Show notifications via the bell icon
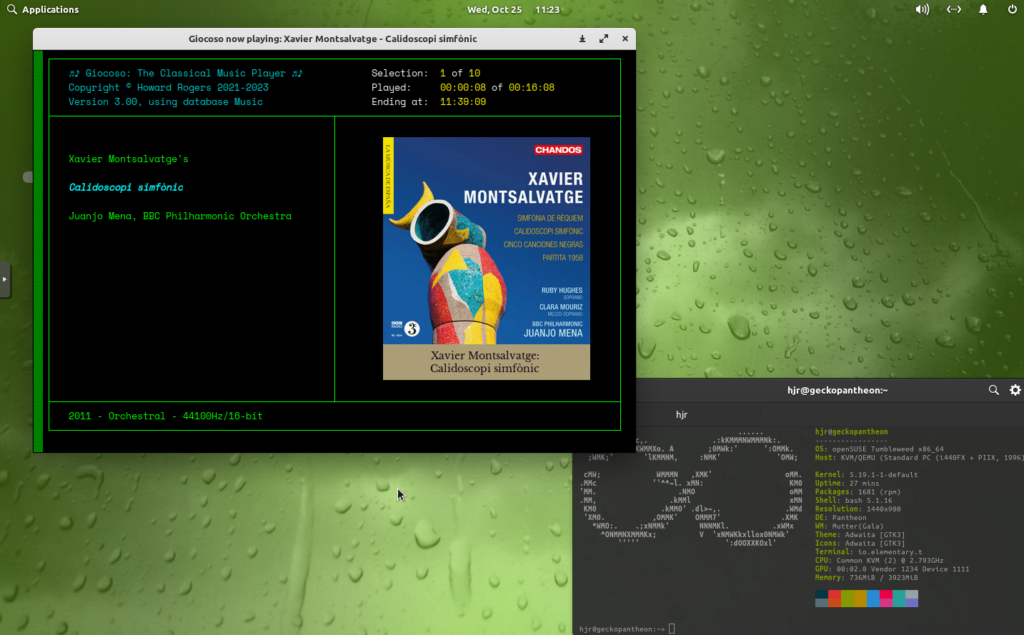This screenshot has width=1024, height=635. coord(983,10)
